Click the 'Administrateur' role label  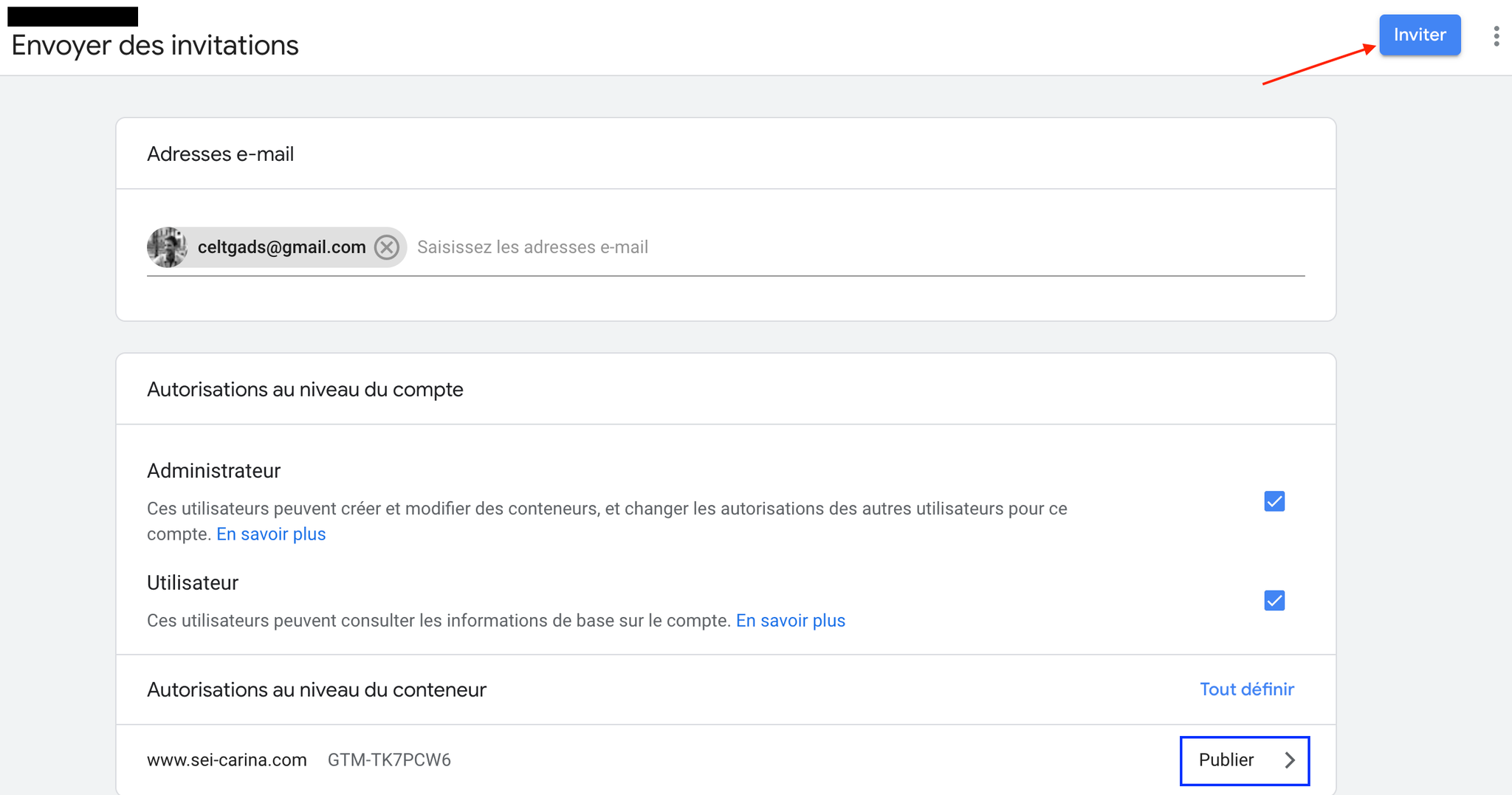(213, 471)
